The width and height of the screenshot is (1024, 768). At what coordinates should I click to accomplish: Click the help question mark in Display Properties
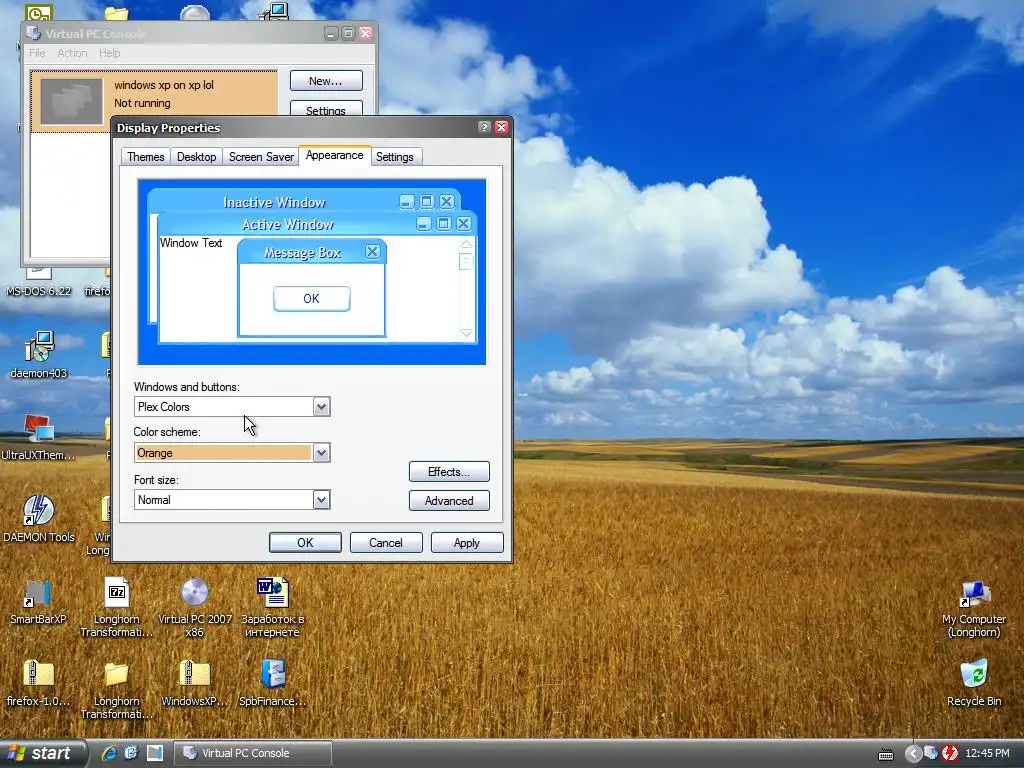(484, 127)
